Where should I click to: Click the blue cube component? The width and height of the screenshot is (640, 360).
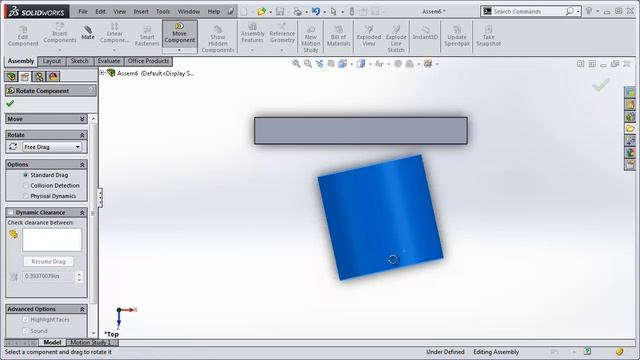[x=380, y=217]
